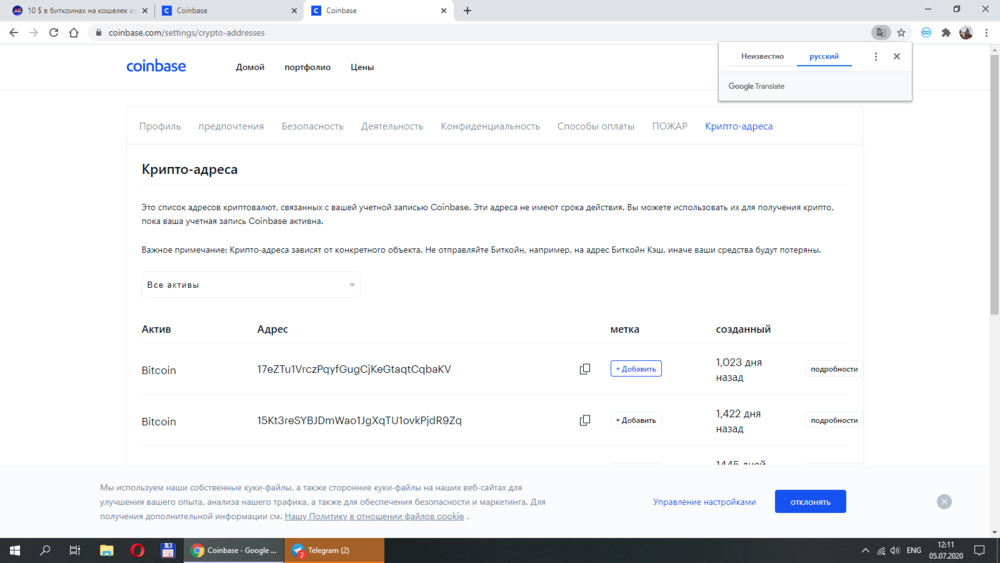Open the Профиль settings tab

pos(160,126)
